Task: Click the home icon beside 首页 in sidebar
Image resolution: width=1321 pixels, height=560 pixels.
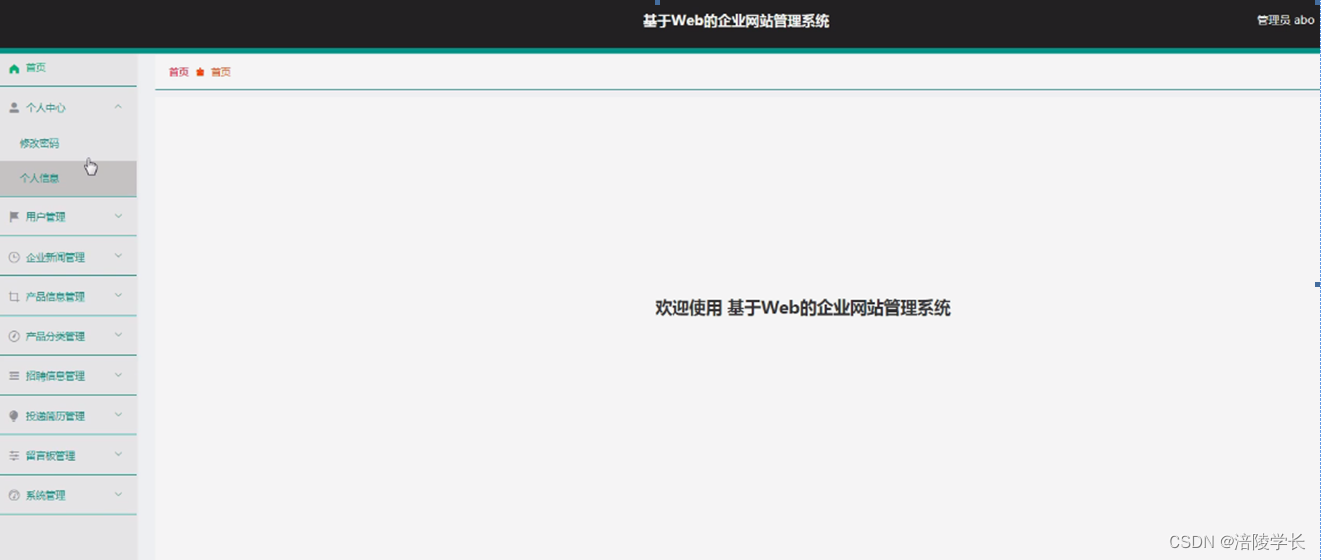Action: [x=14, y=69]
